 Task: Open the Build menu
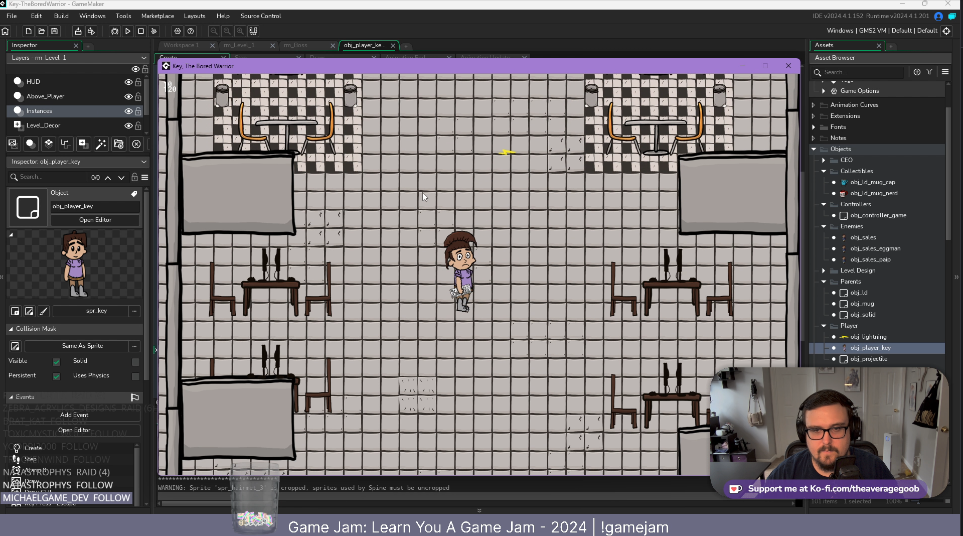coord(61,16)
